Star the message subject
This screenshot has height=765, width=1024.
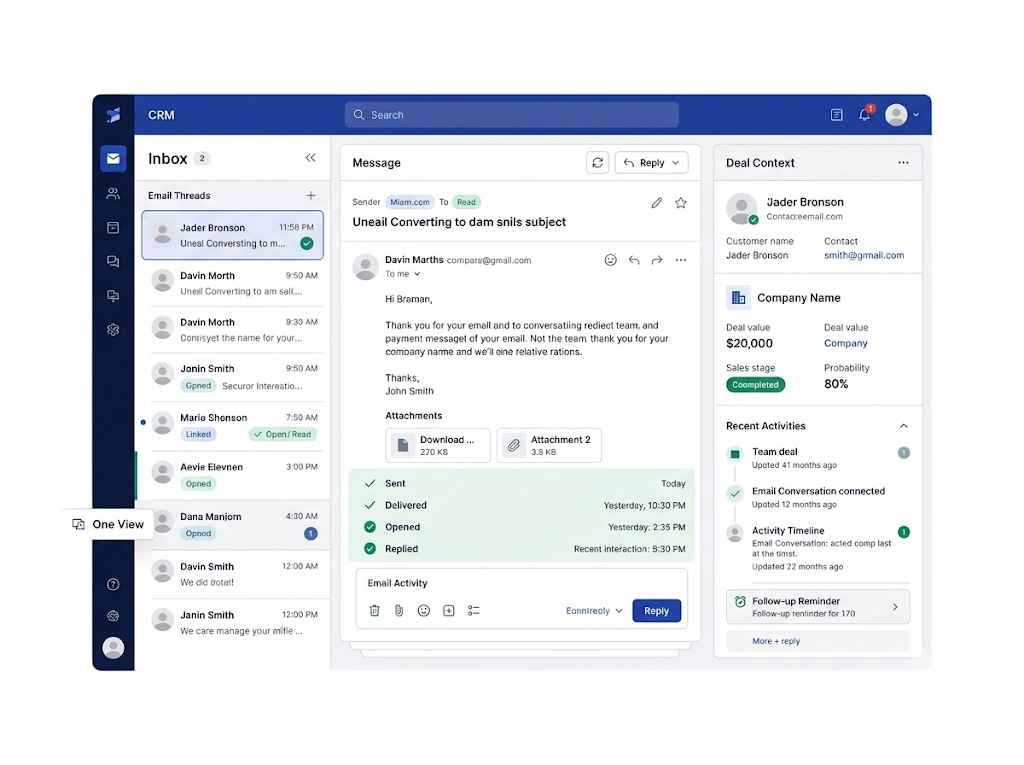[680, 203]
